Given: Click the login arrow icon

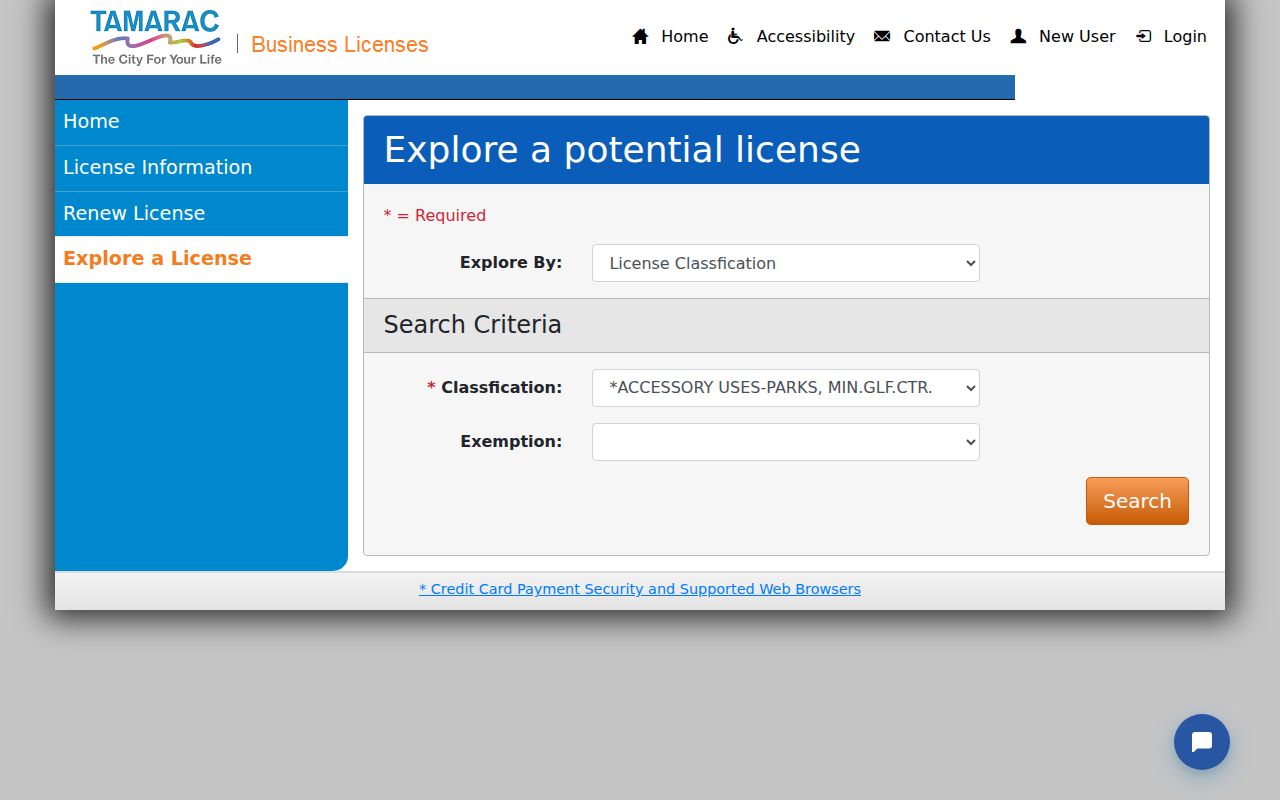Looking at the screenshot, I should (x=1144, y=36).
